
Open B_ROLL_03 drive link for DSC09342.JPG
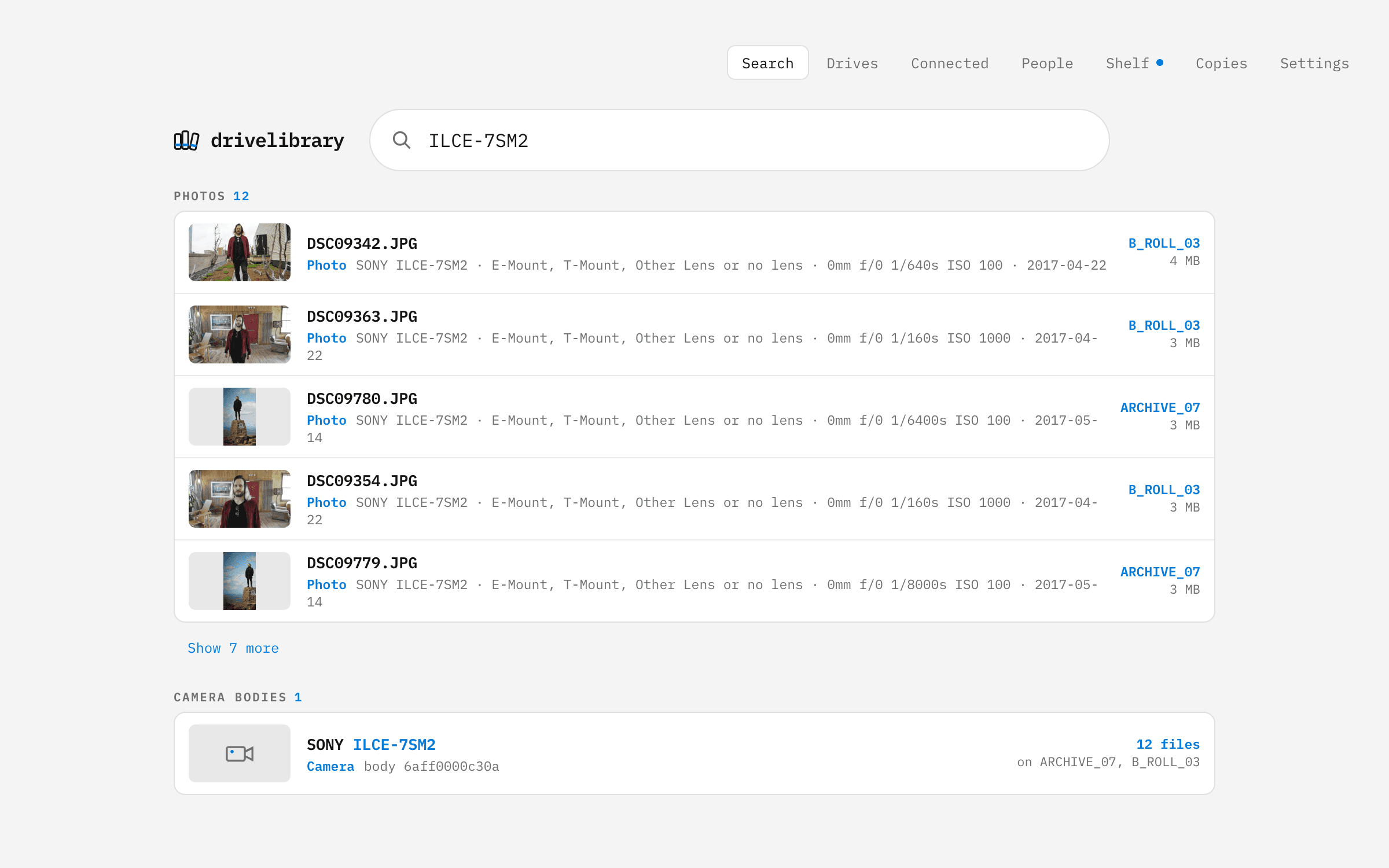(1164, 244)
